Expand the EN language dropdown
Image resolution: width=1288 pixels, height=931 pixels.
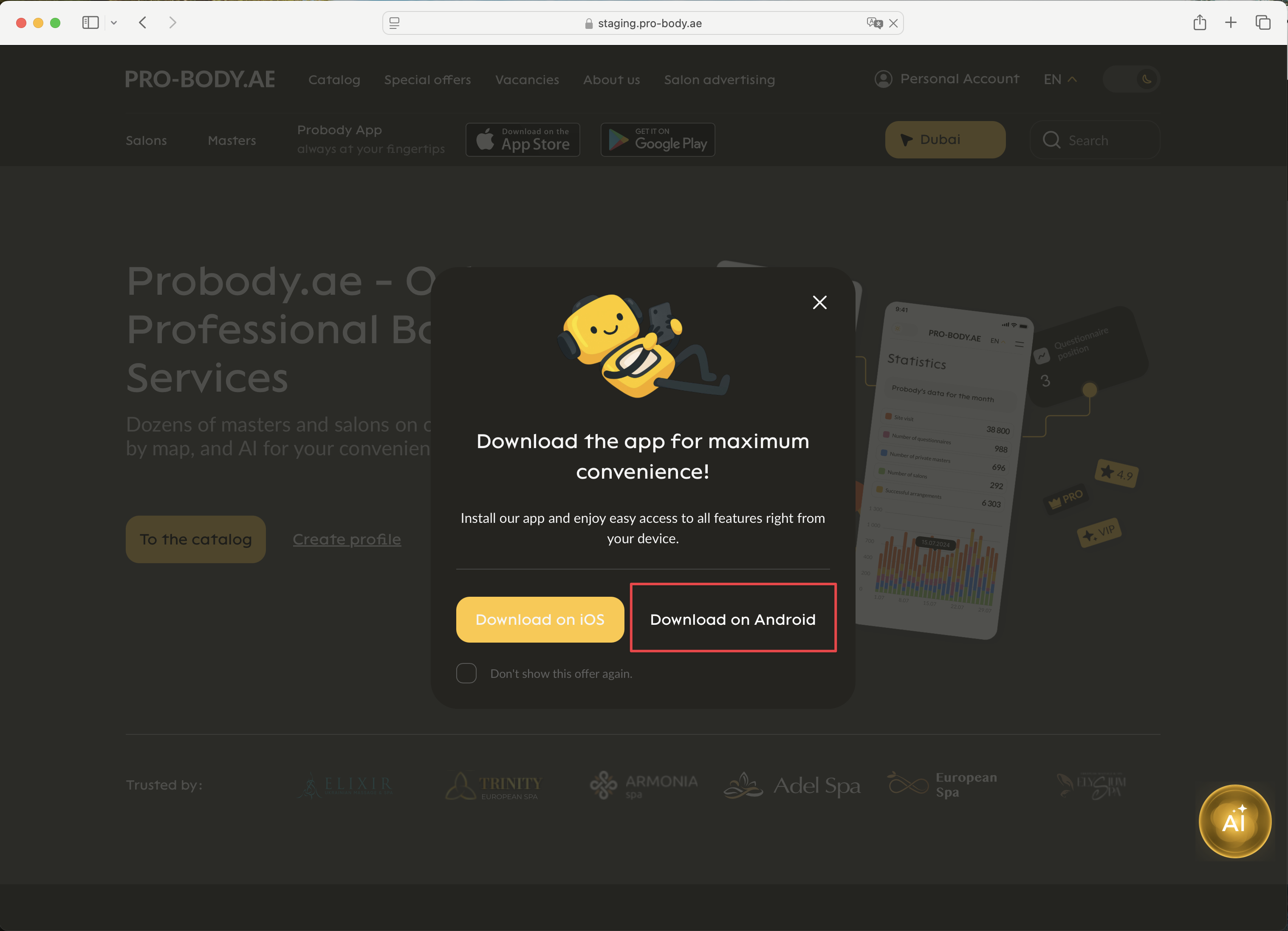(x=1060, y=79)
